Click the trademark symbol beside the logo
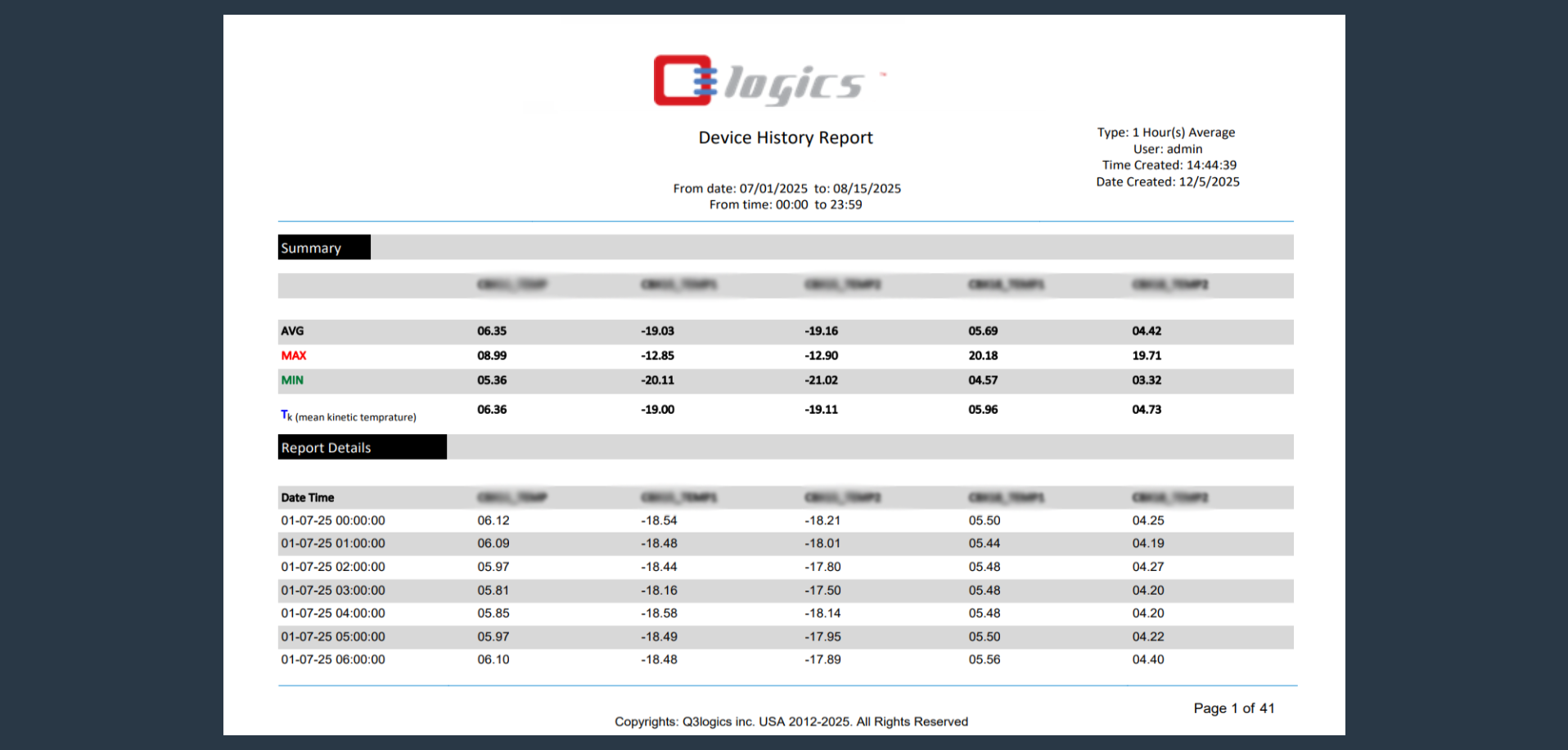This screenshot has width=1568, height=750. pos(882,73)
